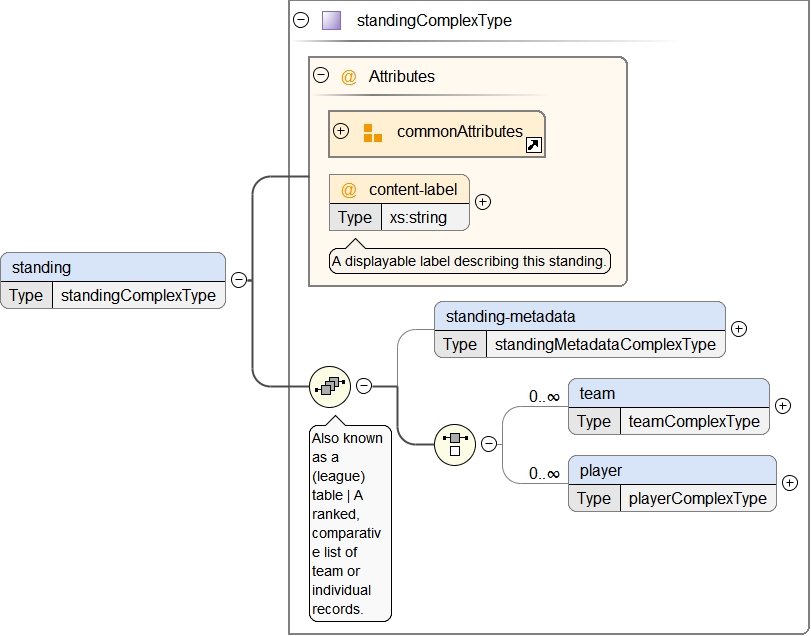Expand the standing-metadata element

pyautogui.click(x=739, y=328)
